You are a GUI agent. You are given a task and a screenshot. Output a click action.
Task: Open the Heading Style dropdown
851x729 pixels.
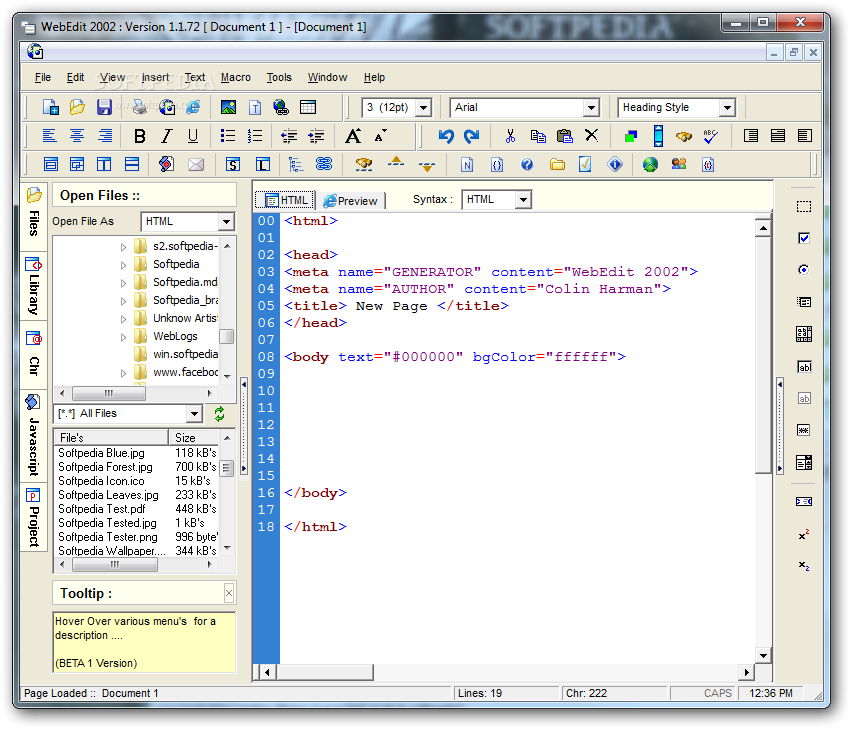[727, 107]
